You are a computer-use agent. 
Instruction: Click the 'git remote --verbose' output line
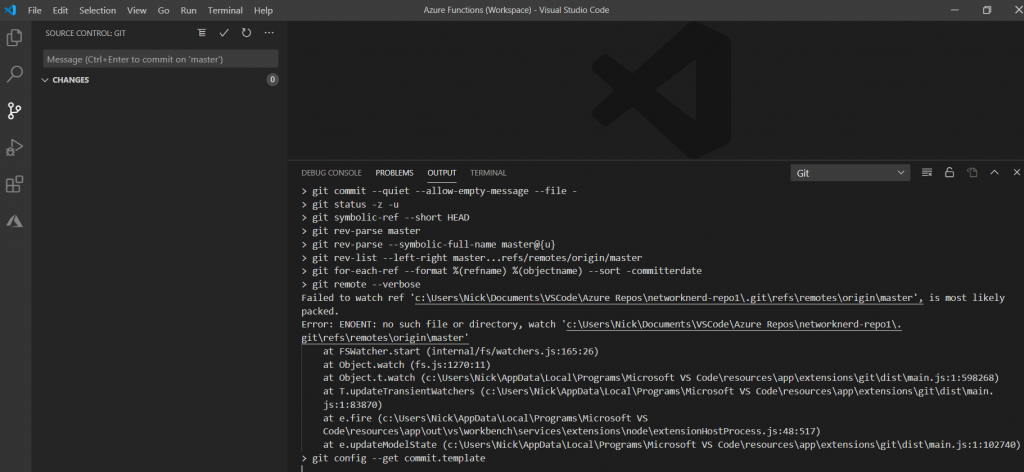click(x=360, y=284)
